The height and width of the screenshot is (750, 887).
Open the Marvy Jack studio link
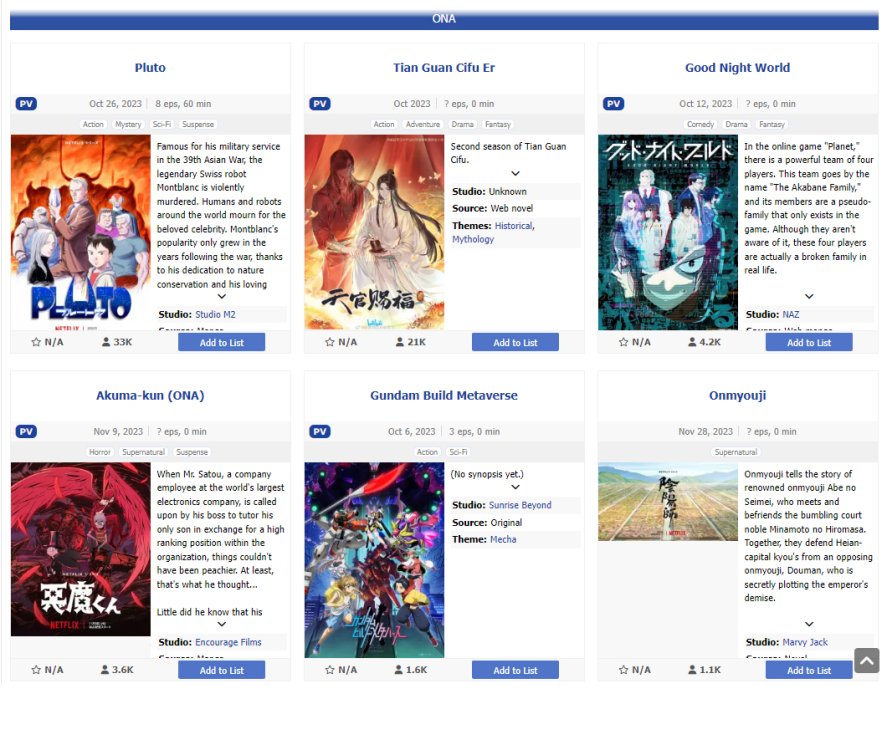click(x=805, y=643)
